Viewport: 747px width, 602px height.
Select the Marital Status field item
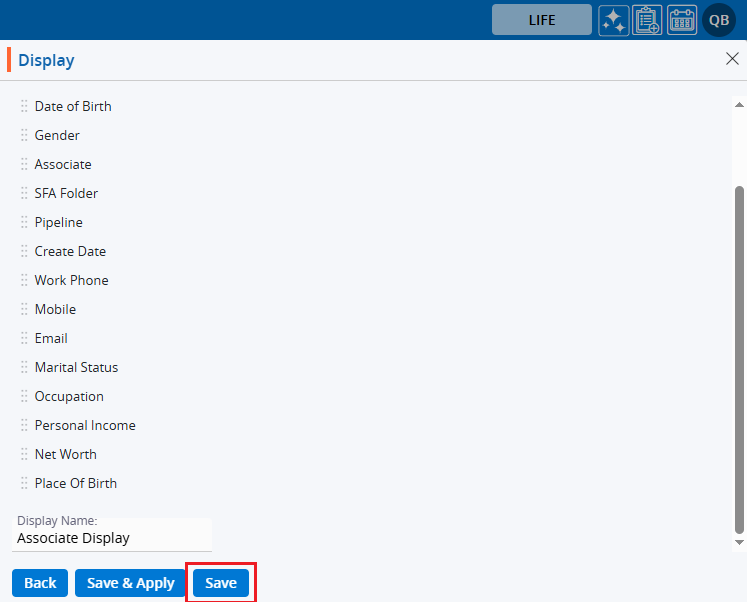pyautogui.click(x=76, y=367)
